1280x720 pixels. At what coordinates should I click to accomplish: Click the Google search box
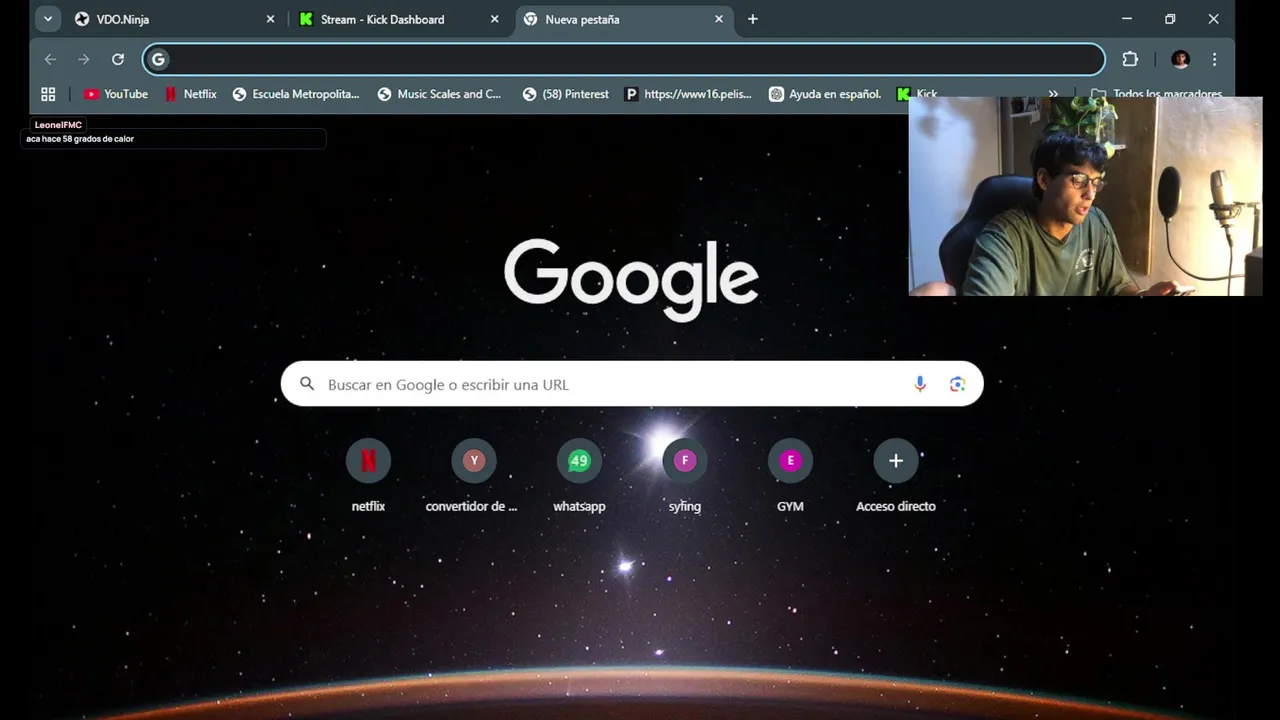pyautogui.click(x=632, y=384)
